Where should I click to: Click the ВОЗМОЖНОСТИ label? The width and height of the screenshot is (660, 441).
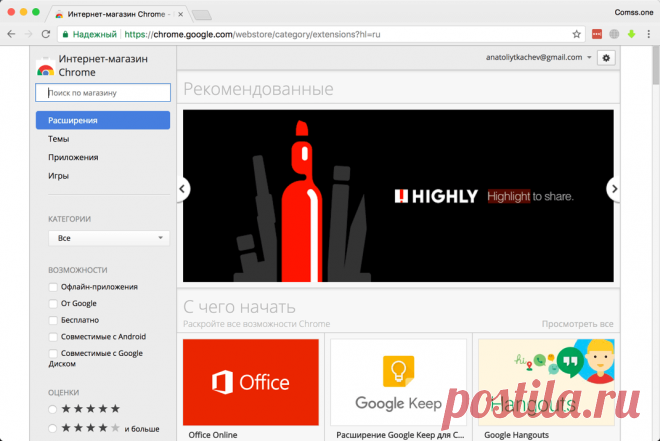78,270
